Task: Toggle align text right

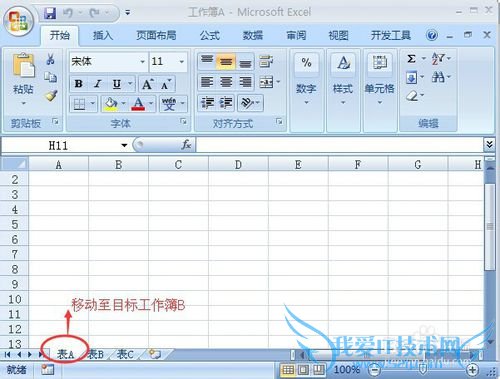Action: (245, 82)
